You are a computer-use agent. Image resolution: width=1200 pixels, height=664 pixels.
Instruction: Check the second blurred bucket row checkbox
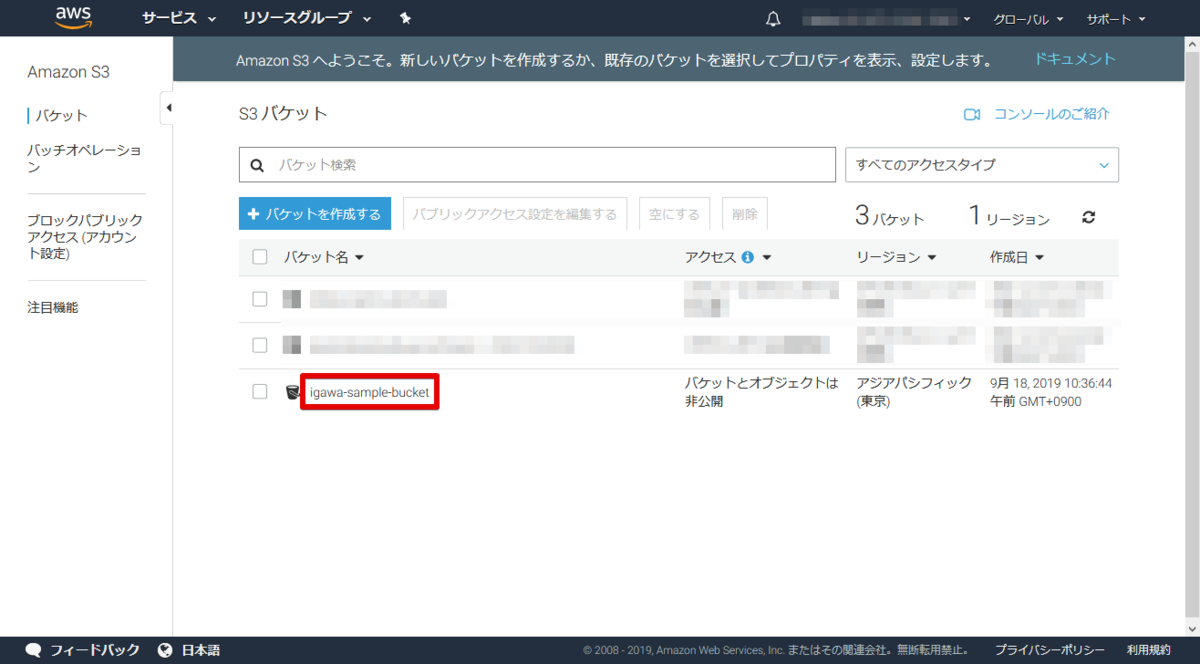260,345
